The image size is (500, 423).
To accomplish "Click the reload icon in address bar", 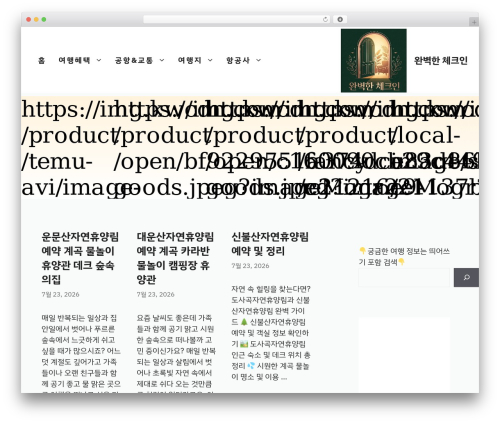I will click(x=325, y=20).
